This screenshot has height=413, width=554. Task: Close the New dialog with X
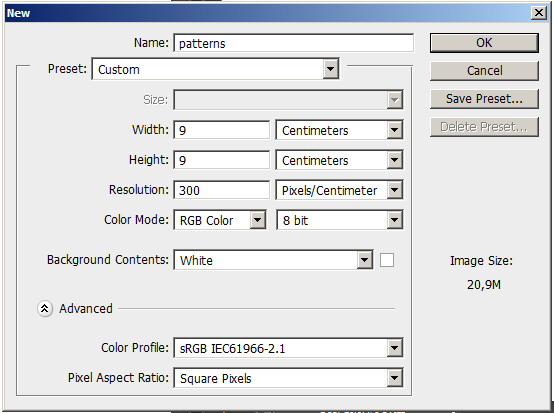[539, 13]
